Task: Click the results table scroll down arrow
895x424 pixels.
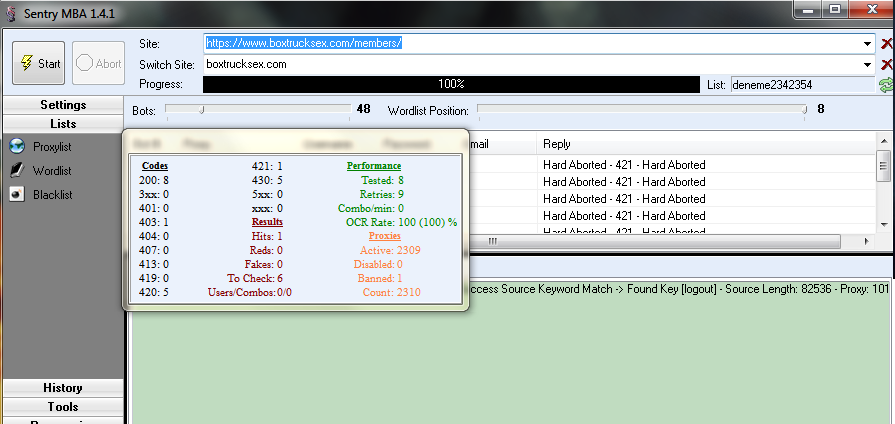Action: 883,224
